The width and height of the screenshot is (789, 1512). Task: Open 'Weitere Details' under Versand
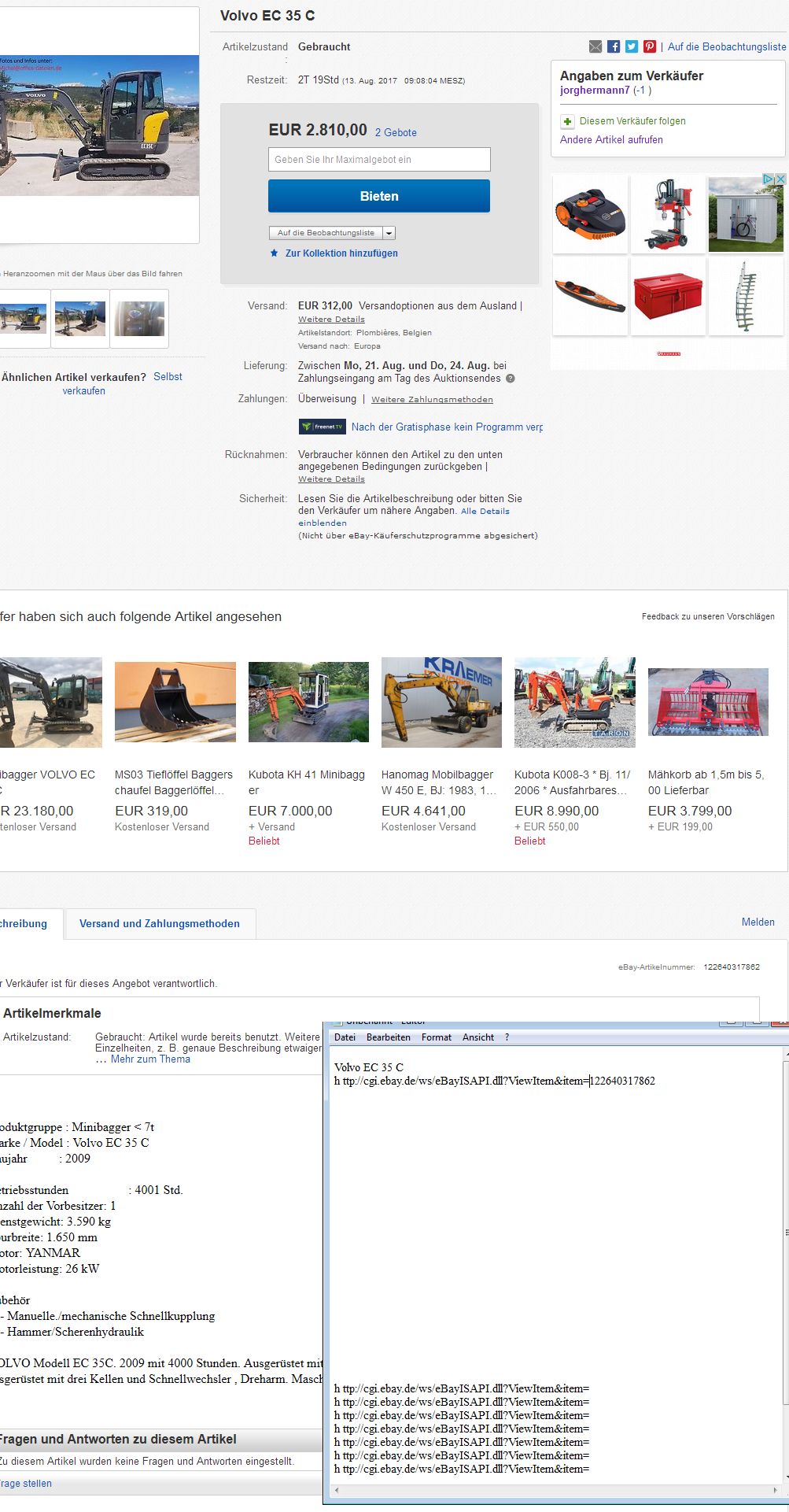331,320
